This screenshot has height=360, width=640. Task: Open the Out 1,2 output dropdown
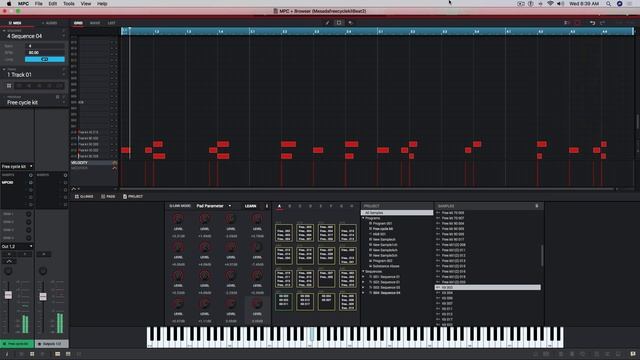tap(17, 247)
